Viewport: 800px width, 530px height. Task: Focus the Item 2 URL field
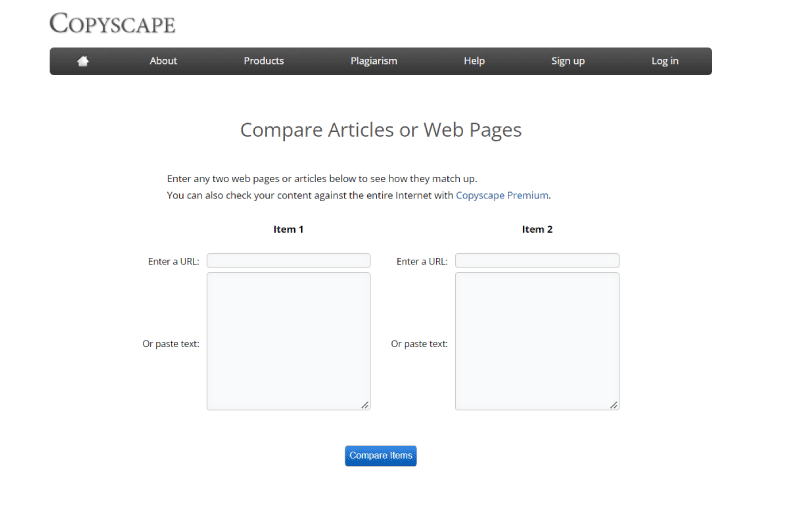click(x=537, y=261)
